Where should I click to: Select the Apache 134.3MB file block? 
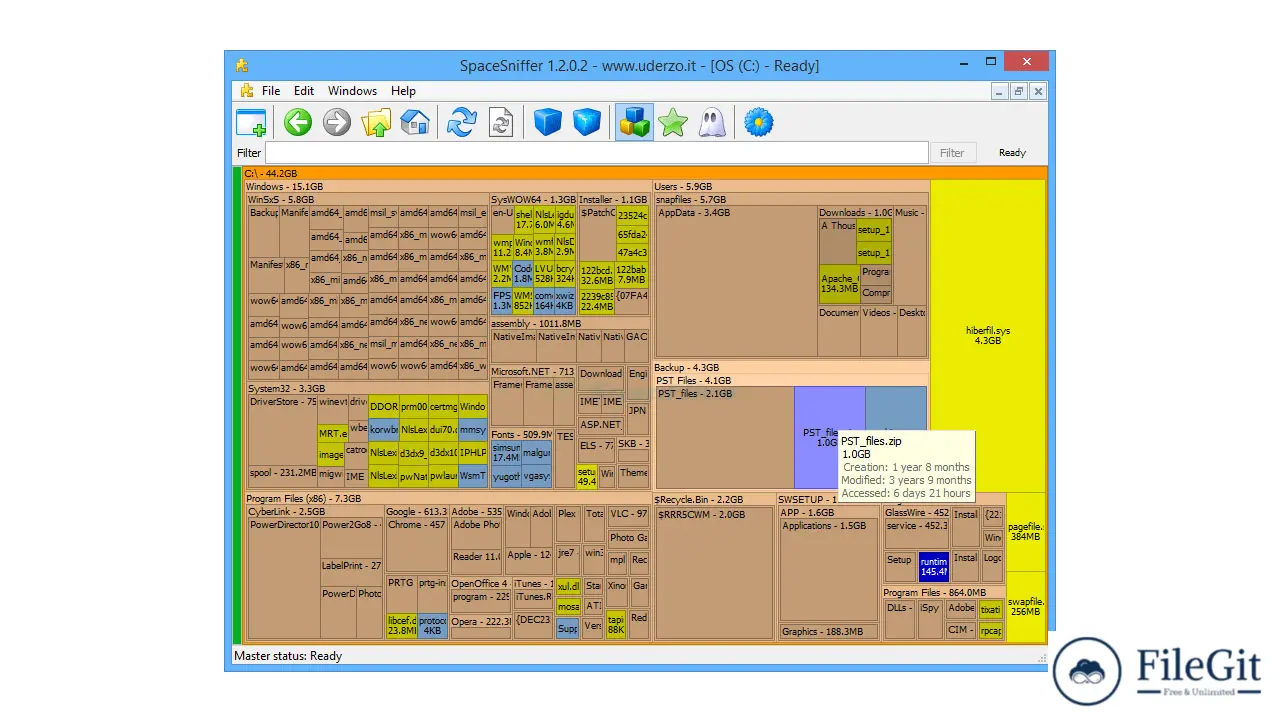838,285
